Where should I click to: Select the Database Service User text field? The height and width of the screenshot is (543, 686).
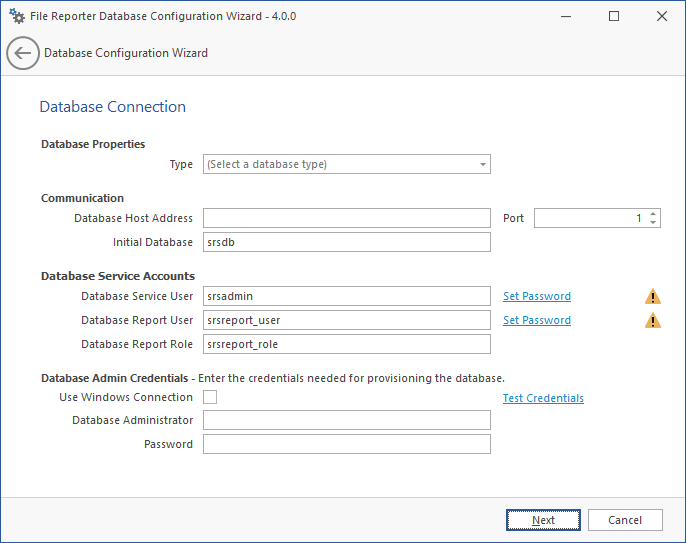(346, 296)
